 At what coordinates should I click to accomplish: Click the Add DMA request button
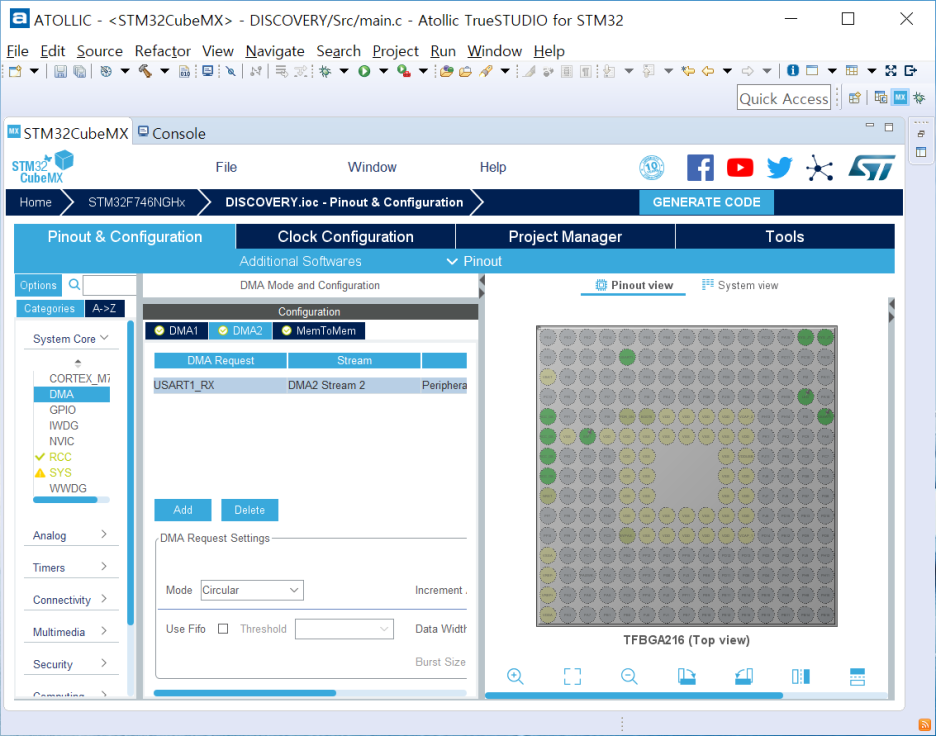(183, 510)
